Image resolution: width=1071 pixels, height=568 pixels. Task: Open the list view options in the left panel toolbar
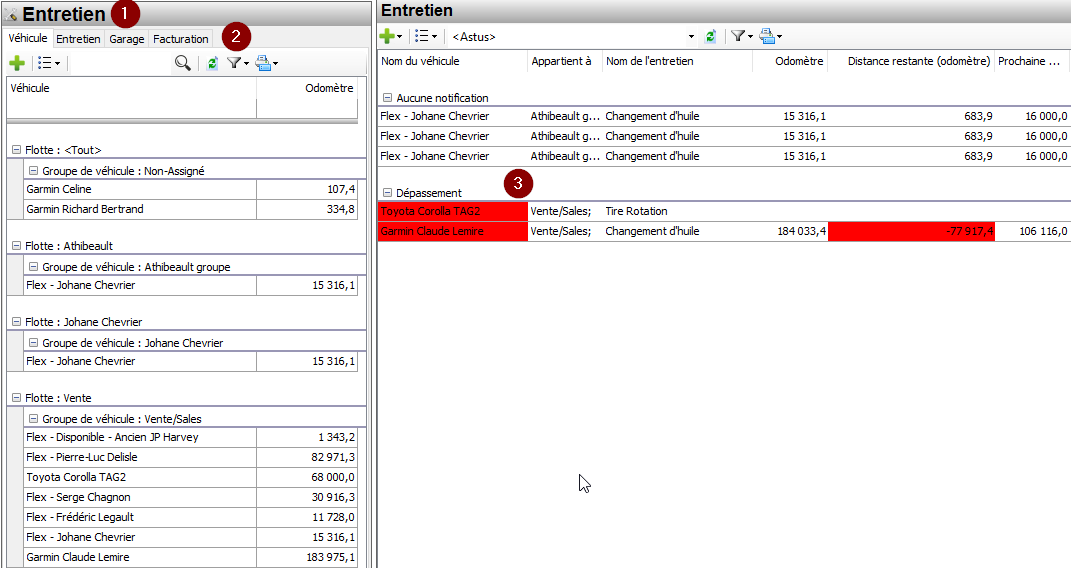[48, 63]
